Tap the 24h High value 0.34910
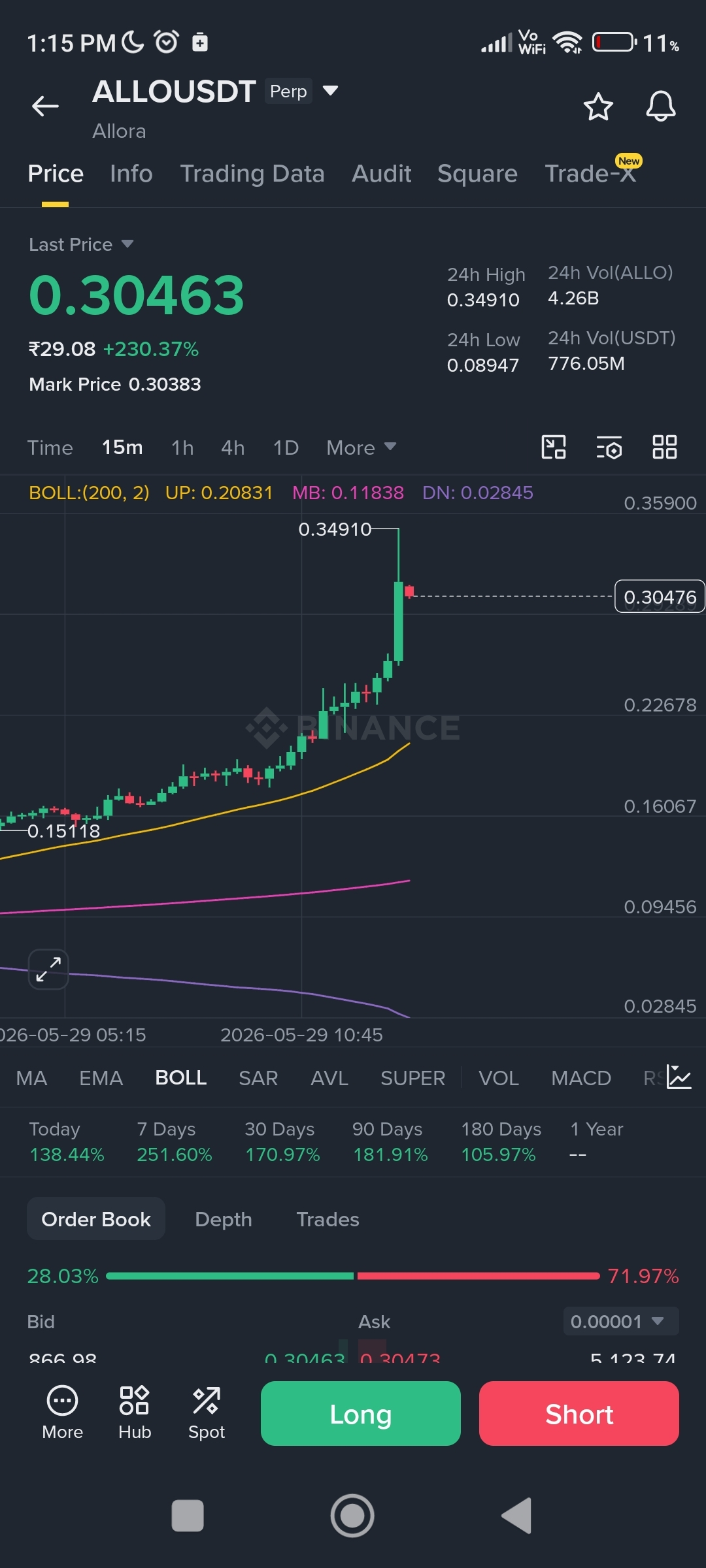 click(483, 300)
